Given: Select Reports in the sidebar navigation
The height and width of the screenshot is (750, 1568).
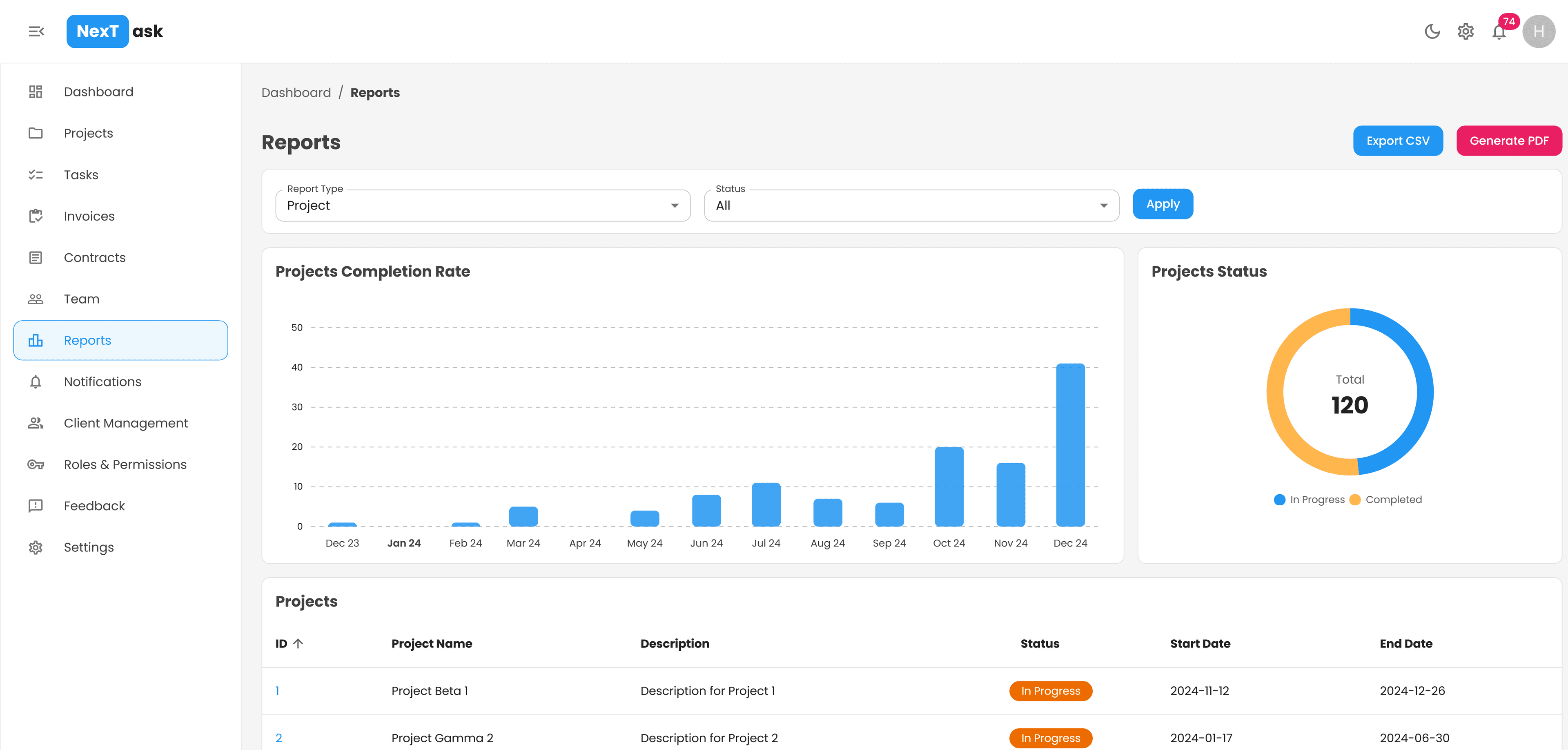Looking at the screenshot, I should [x=87, y=340].
